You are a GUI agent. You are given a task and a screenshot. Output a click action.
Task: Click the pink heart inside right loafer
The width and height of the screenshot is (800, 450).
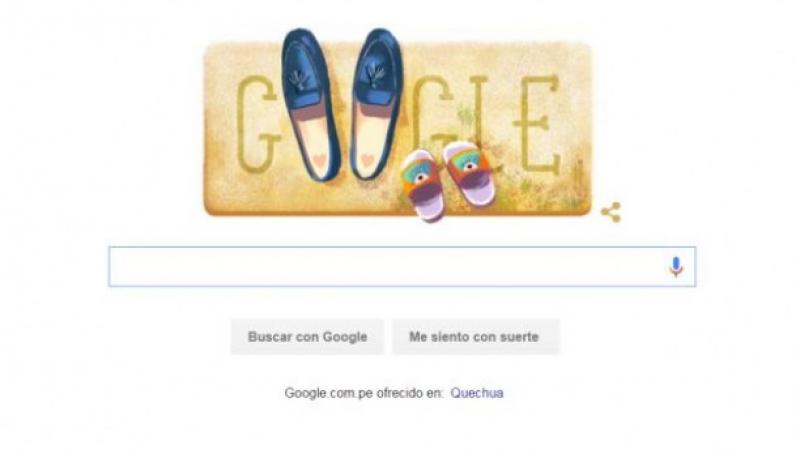pos(367,160)
